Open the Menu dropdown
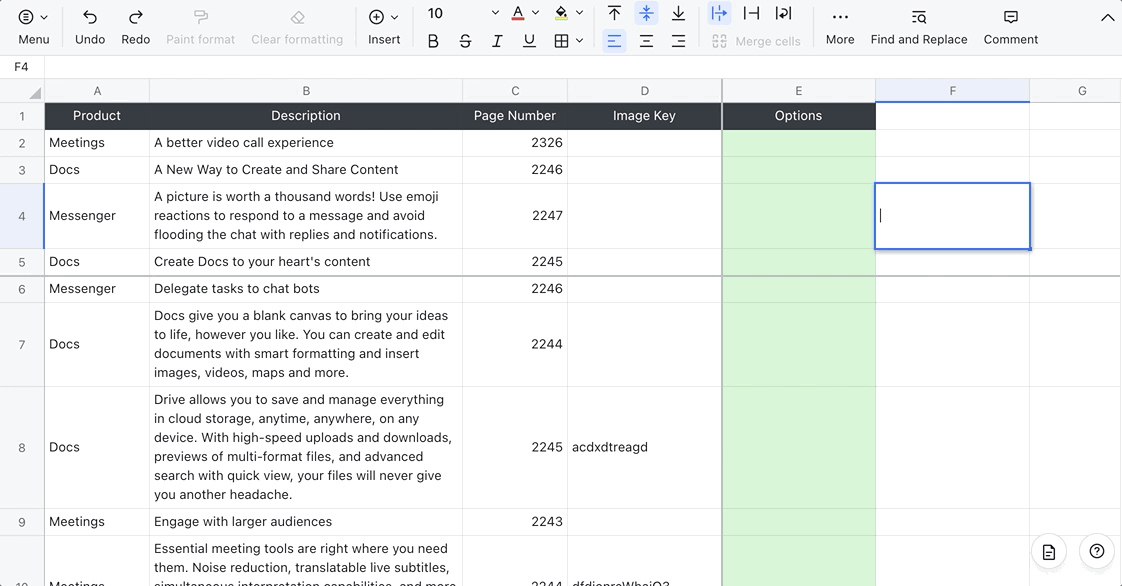The width and height of the screenshot is (1122, 586). pyautogui.click(x=33, y=26)
